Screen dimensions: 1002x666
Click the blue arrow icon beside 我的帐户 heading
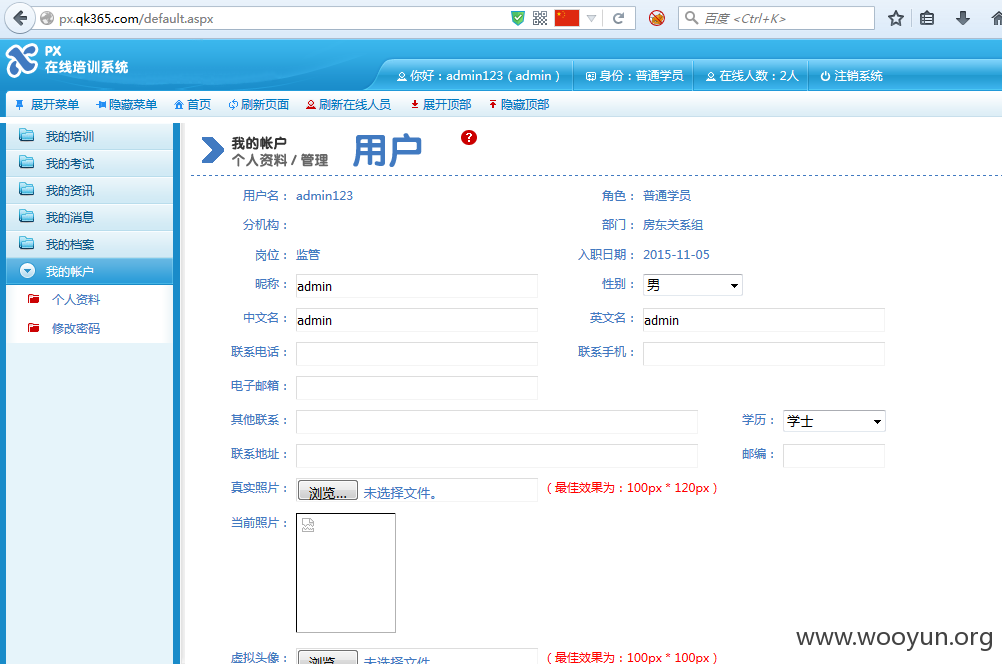point(212,151)
